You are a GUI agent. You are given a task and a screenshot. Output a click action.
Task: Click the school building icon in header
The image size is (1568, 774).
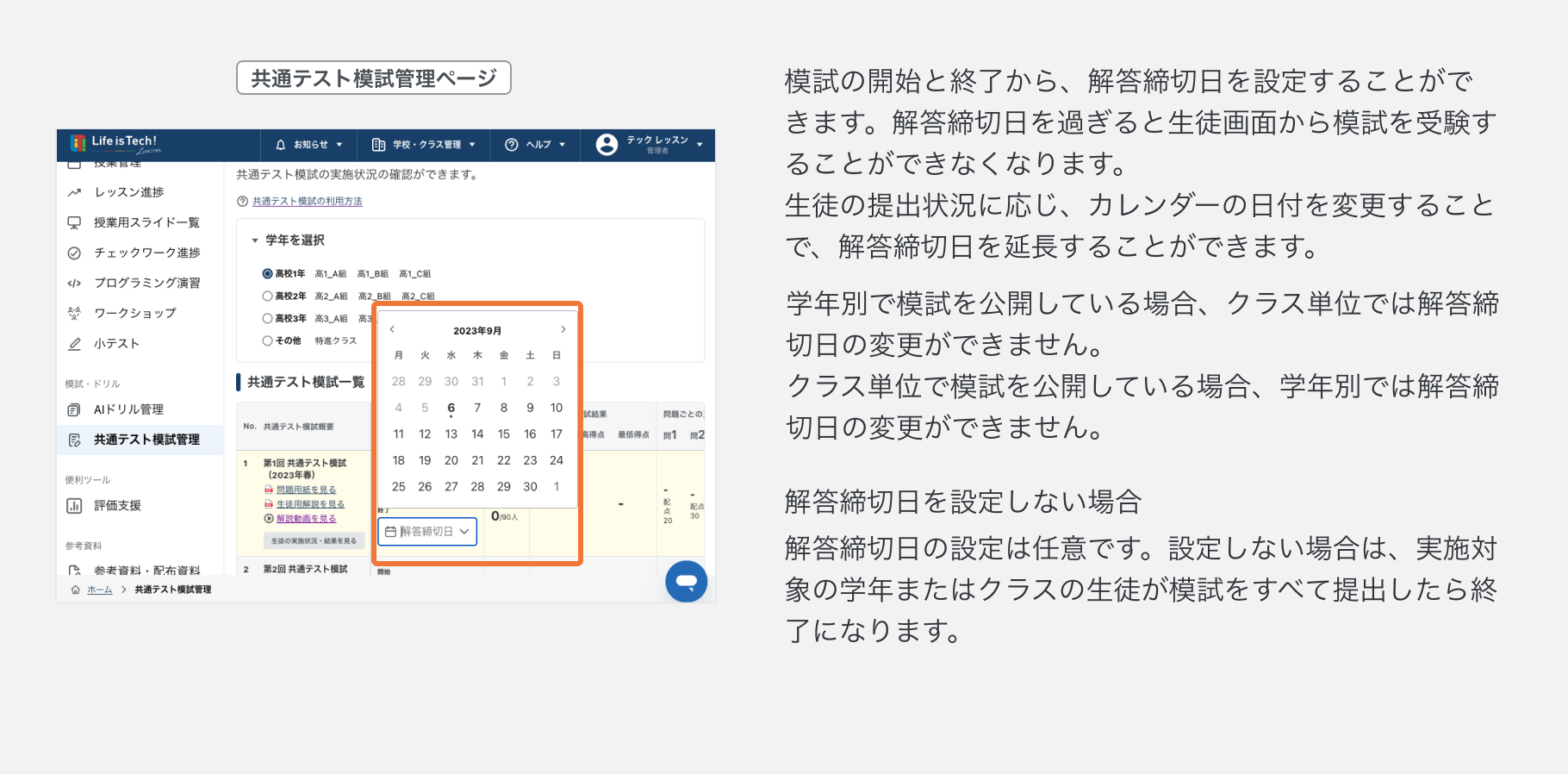[378, 145]
